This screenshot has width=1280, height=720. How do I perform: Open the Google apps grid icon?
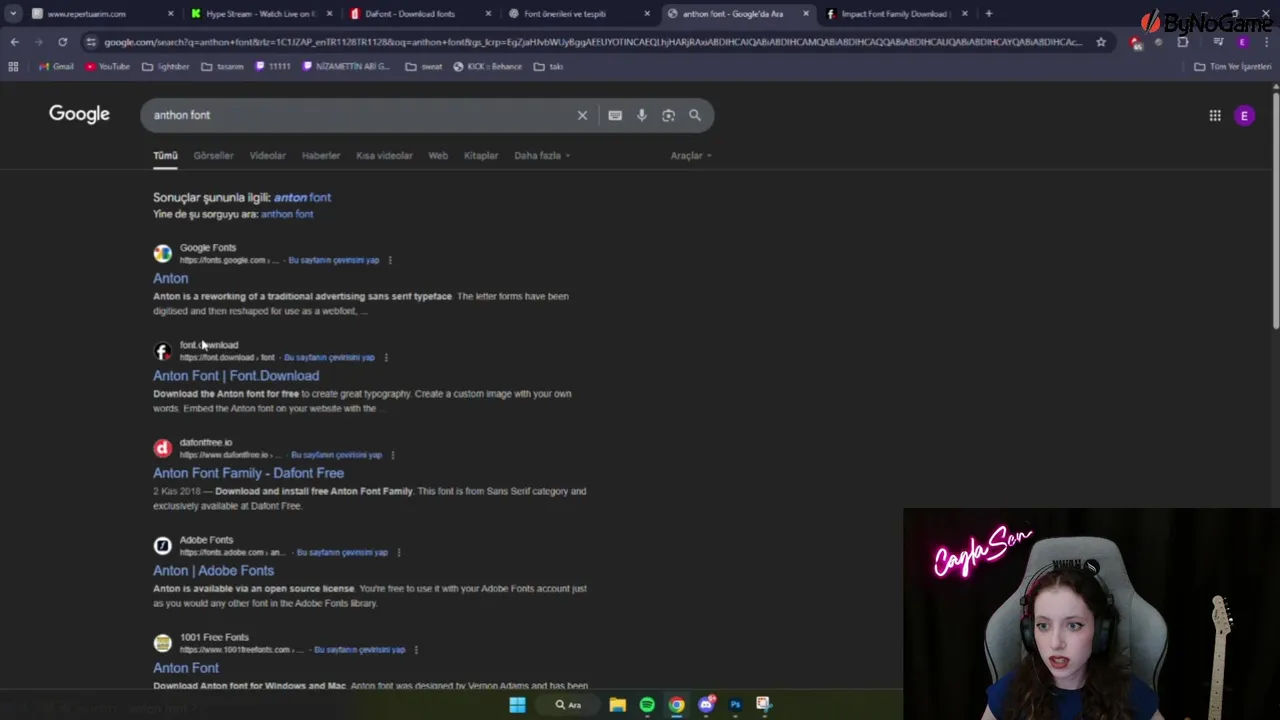(x=1215, y=116)
